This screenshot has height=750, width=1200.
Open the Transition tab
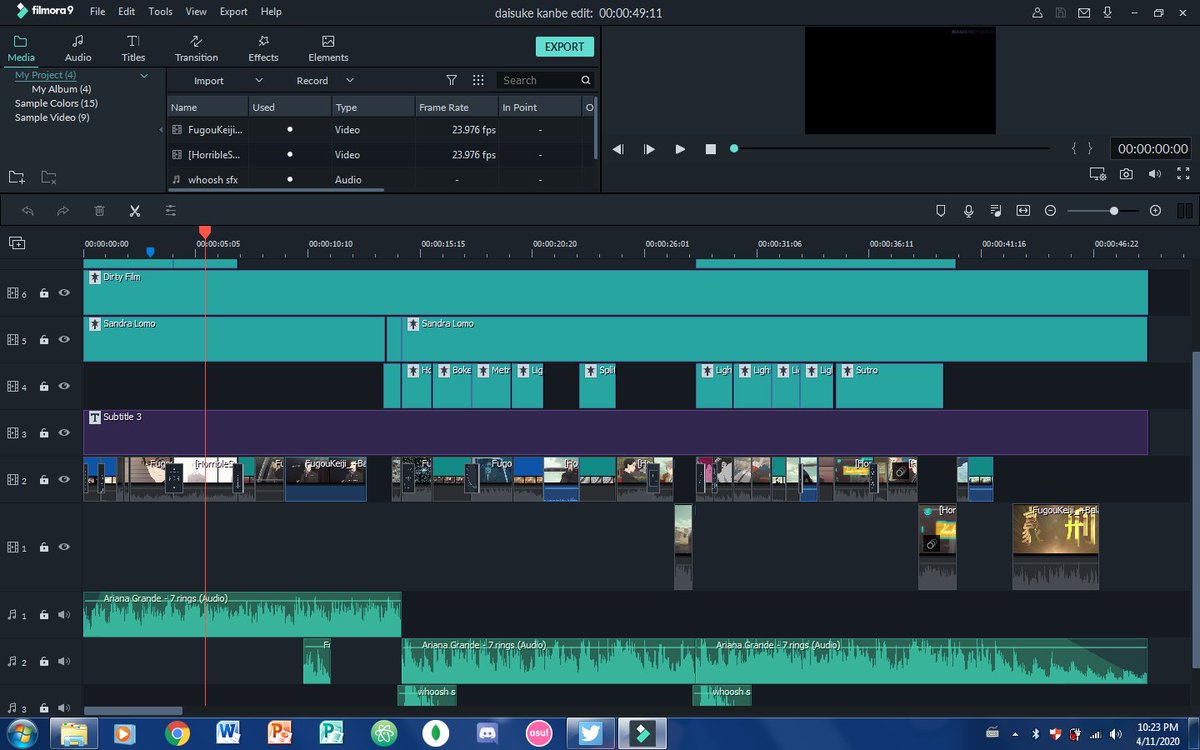click(196, 48)
